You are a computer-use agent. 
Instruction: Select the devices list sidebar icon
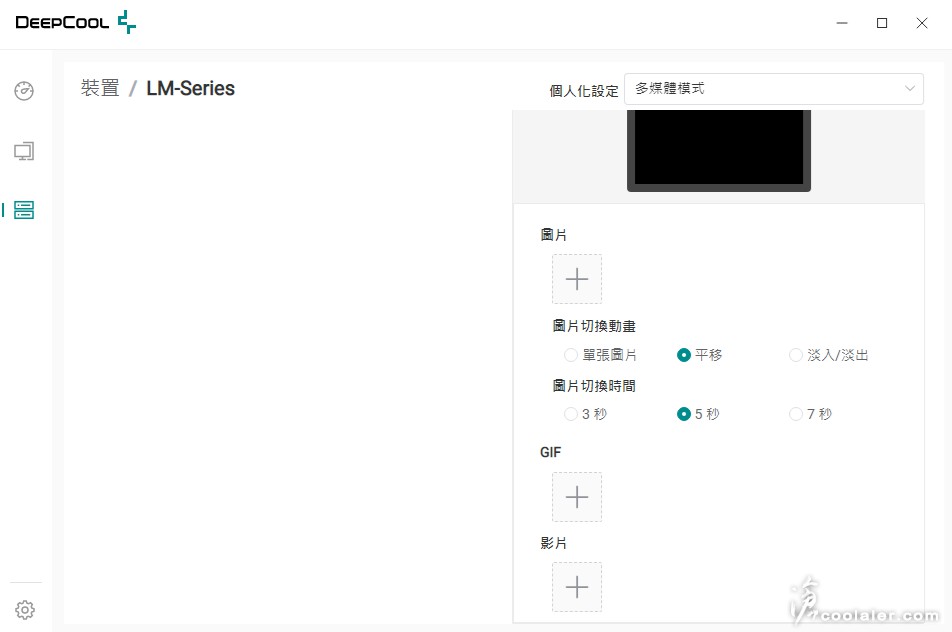click(24, 210)
